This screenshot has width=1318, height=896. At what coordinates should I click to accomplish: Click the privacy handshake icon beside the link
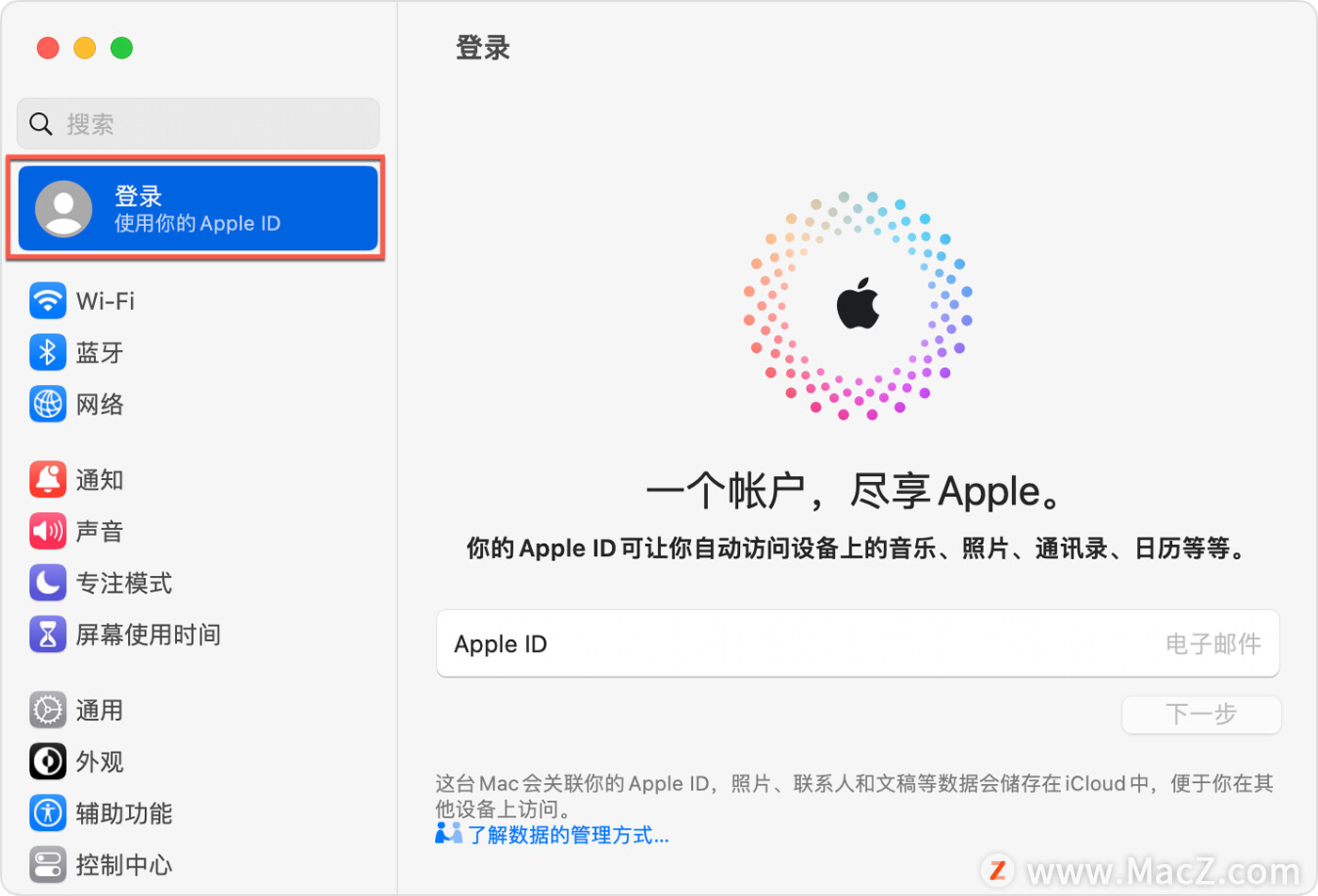click(449, 833)
